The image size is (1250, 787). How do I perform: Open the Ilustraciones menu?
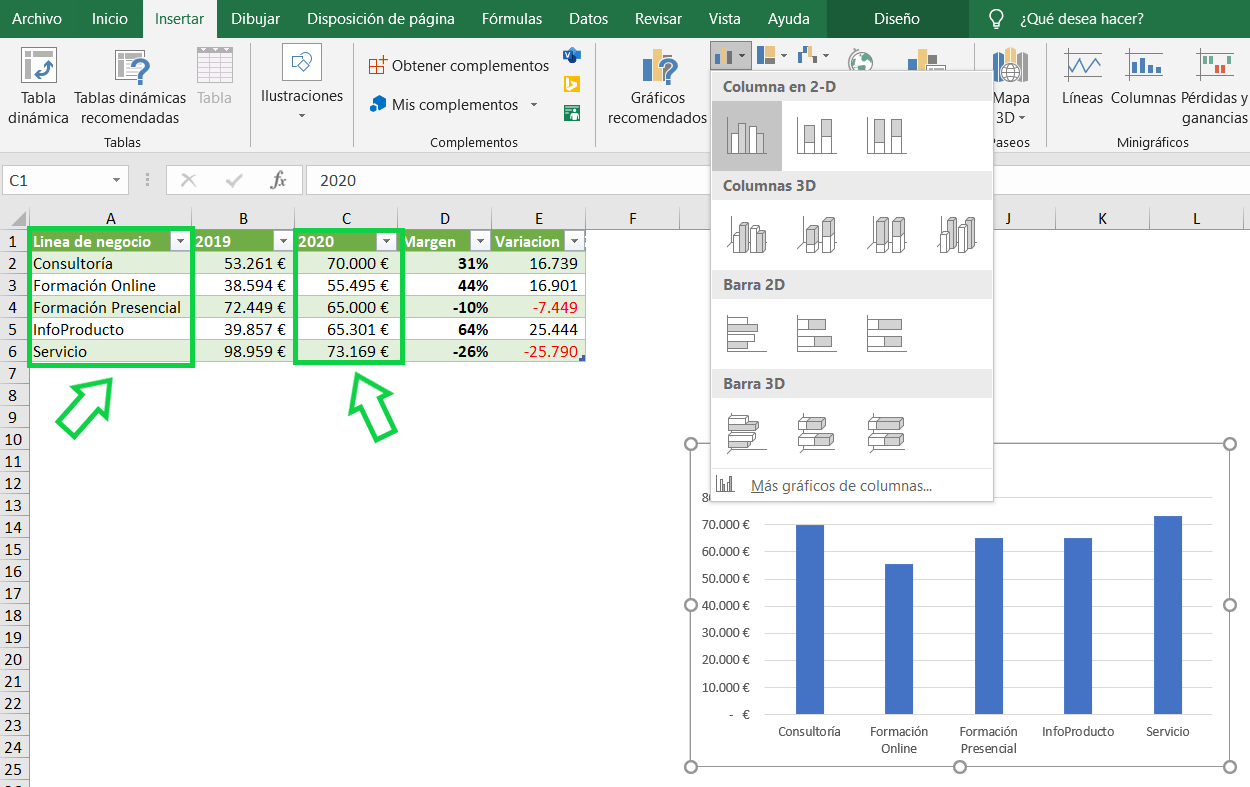pyautogui.click(x=301, y=83)
